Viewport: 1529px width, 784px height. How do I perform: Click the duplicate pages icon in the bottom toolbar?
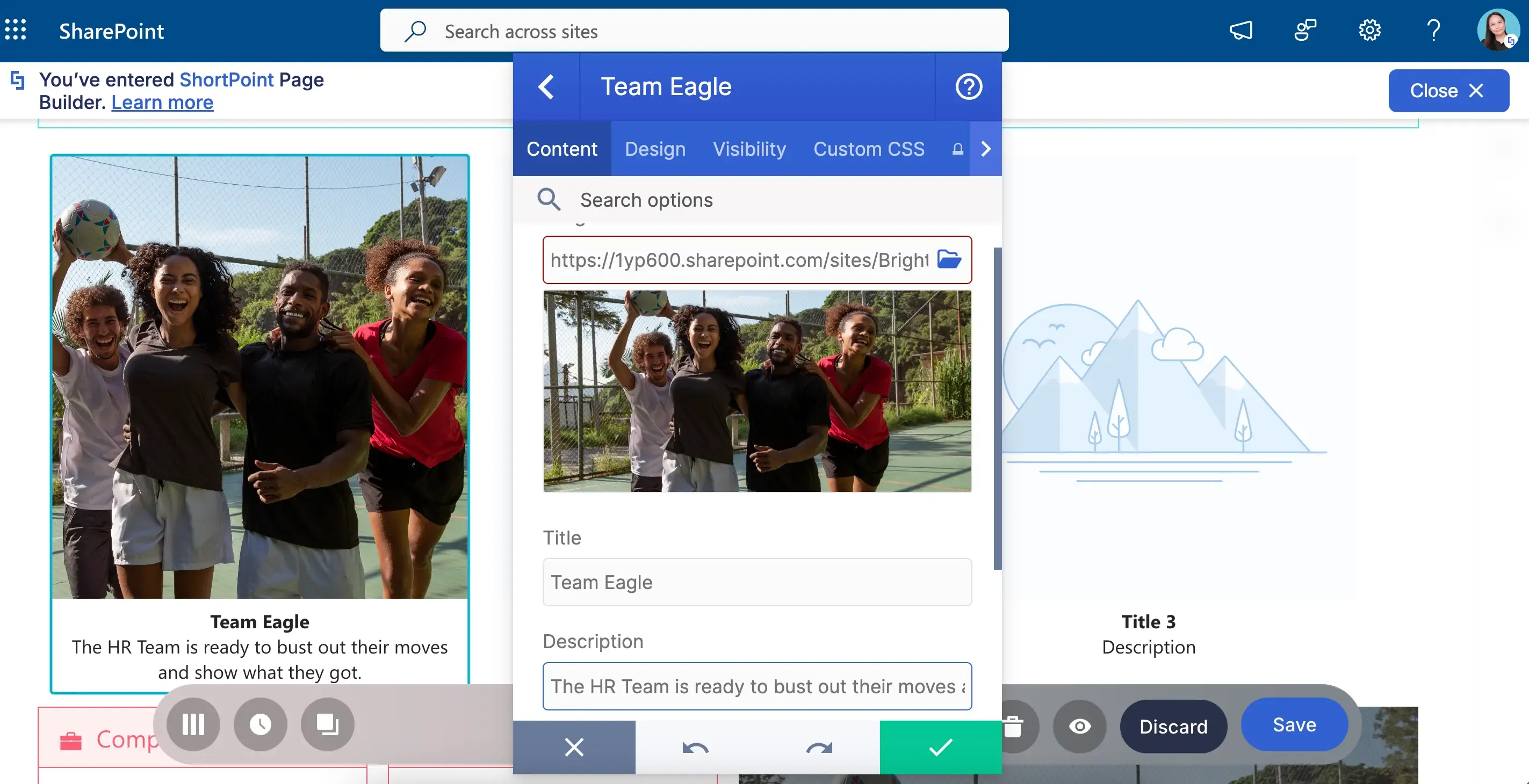328,724
